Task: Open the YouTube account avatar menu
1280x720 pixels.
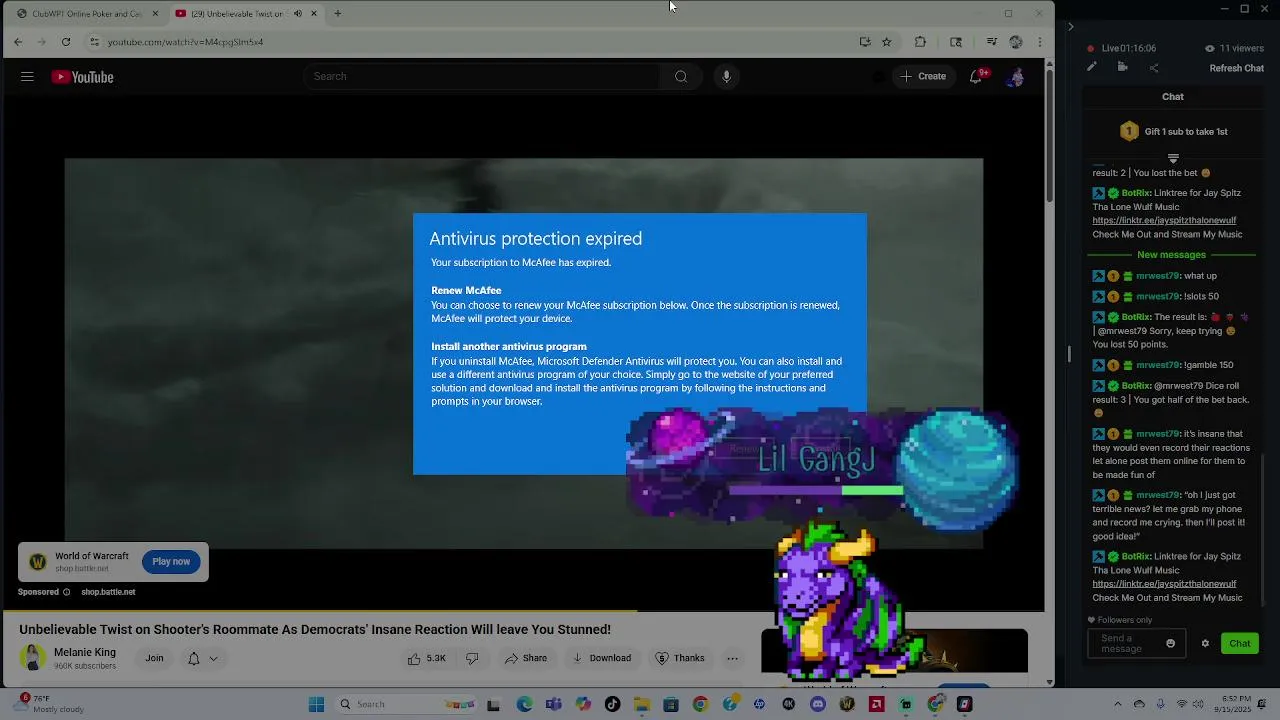Action: click(1016, 77)
